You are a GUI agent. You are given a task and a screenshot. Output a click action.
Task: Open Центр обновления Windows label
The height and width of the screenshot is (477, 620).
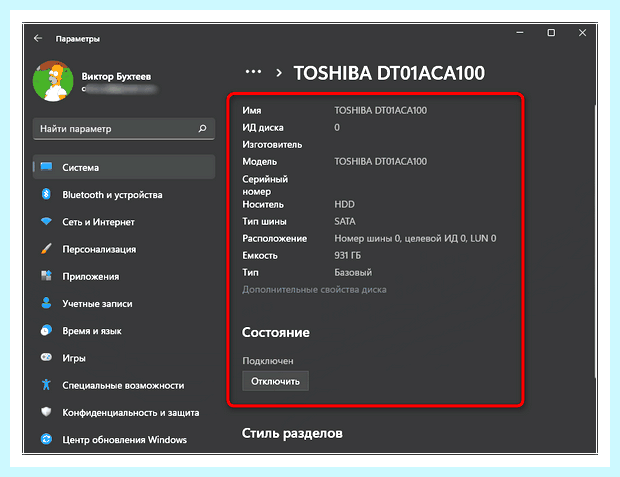[x=125, y=440]
